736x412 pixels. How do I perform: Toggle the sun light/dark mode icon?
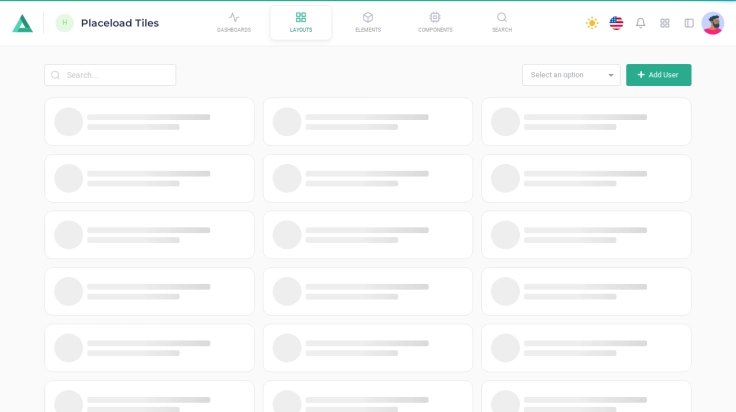point(592,23)
